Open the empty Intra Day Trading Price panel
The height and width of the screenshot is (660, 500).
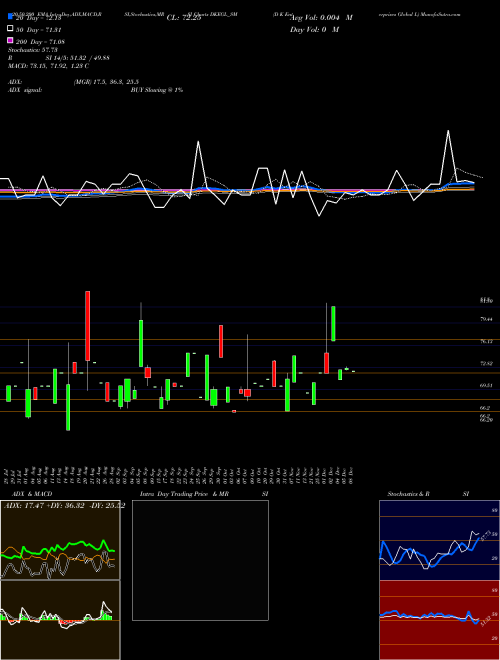click(x=200, y=560)
